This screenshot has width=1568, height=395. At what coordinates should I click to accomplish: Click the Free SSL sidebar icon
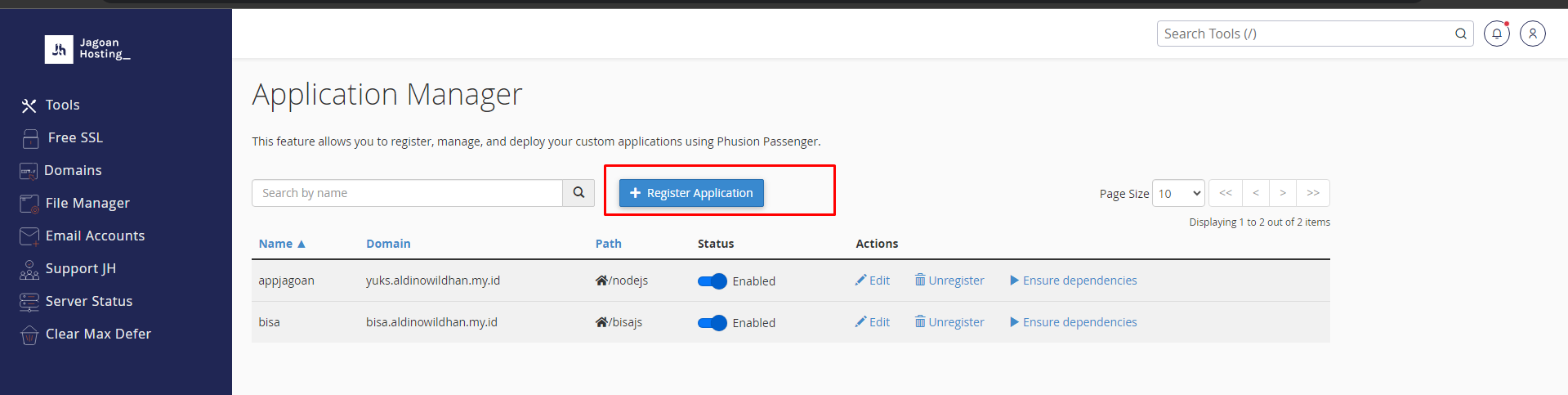[x=30, y=138]
